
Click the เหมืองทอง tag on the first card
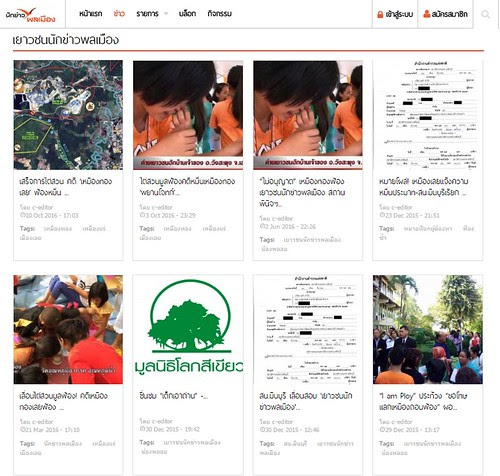pyautogui.click(x=58, y=229)
